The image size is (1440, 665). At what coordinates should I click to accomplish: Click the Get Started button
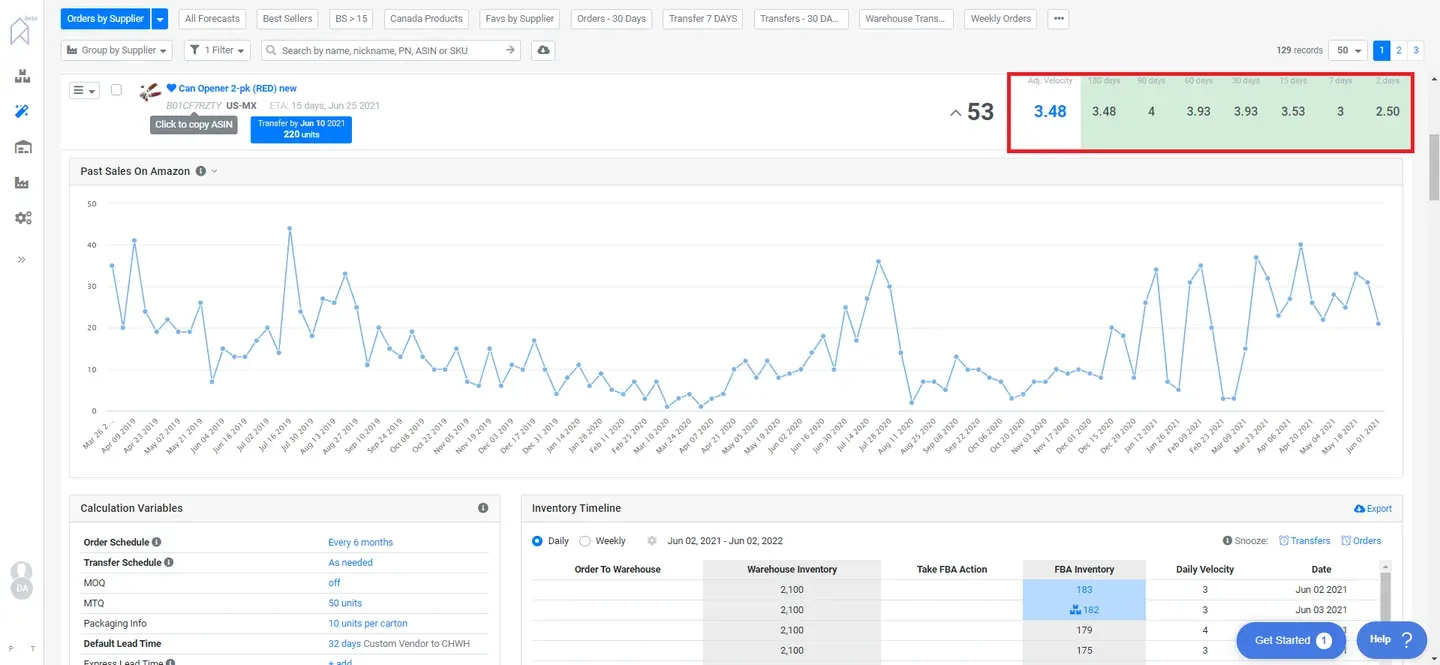(x=1291, y=640)
